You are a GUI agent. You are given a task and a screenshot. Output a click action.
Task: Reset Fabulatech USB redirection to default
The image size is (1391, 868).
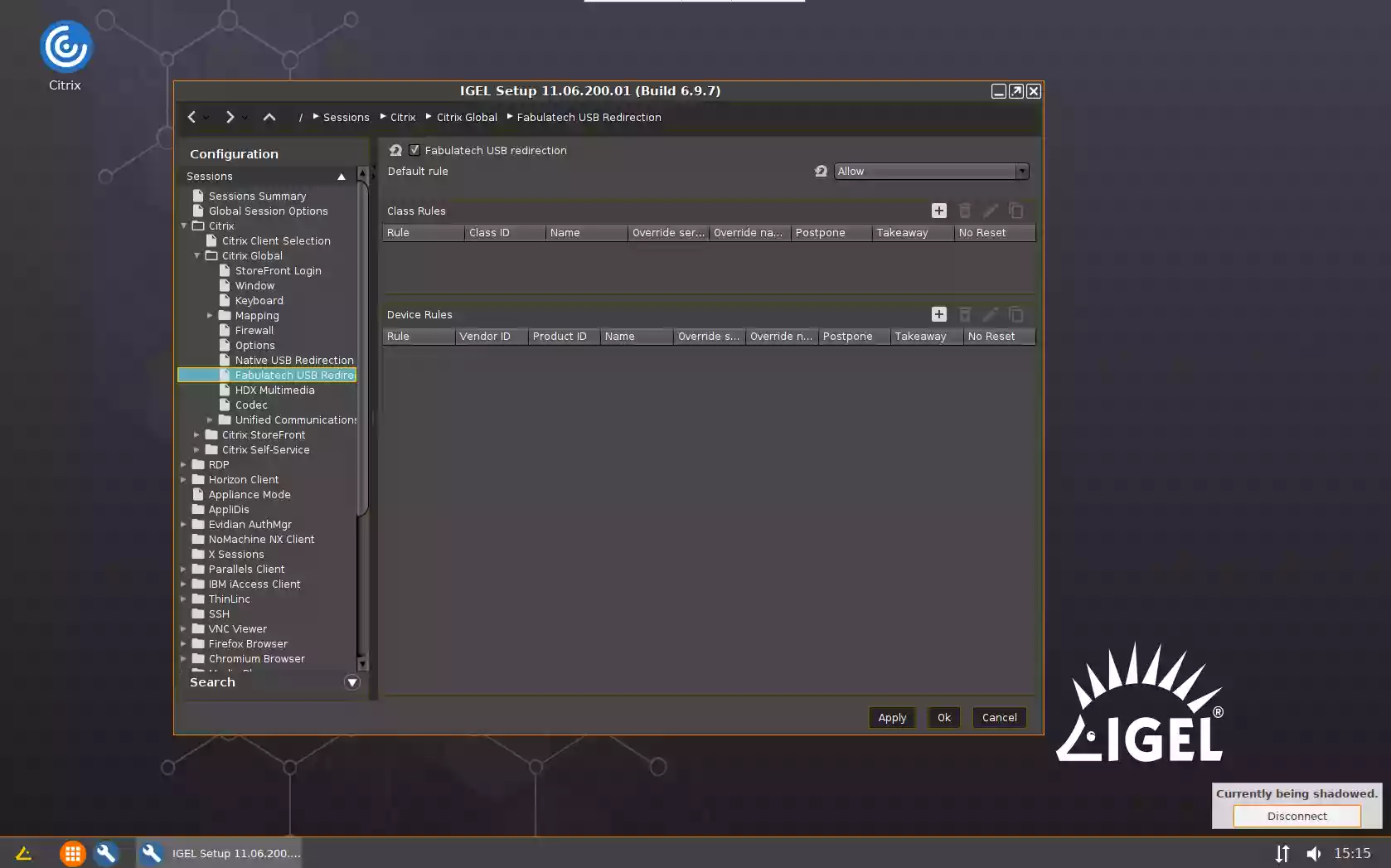[x=395, y=150]
